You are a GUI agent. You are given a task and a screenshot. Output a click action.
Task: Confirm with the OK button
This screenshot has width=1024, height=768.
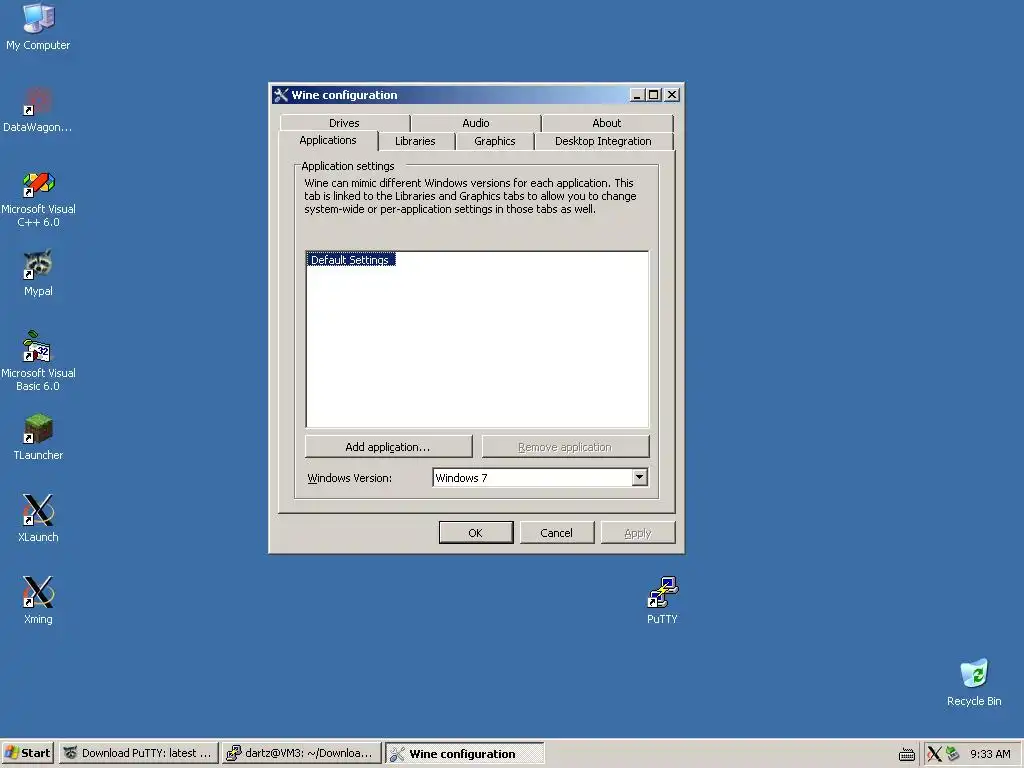(x=475, y=533)
